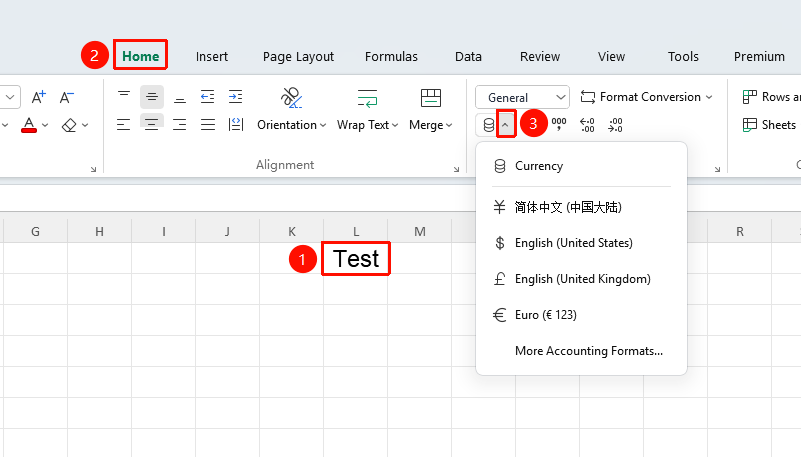Click the Merge cells icon
The height and width of the screenshot is (457, 801).
431,98
